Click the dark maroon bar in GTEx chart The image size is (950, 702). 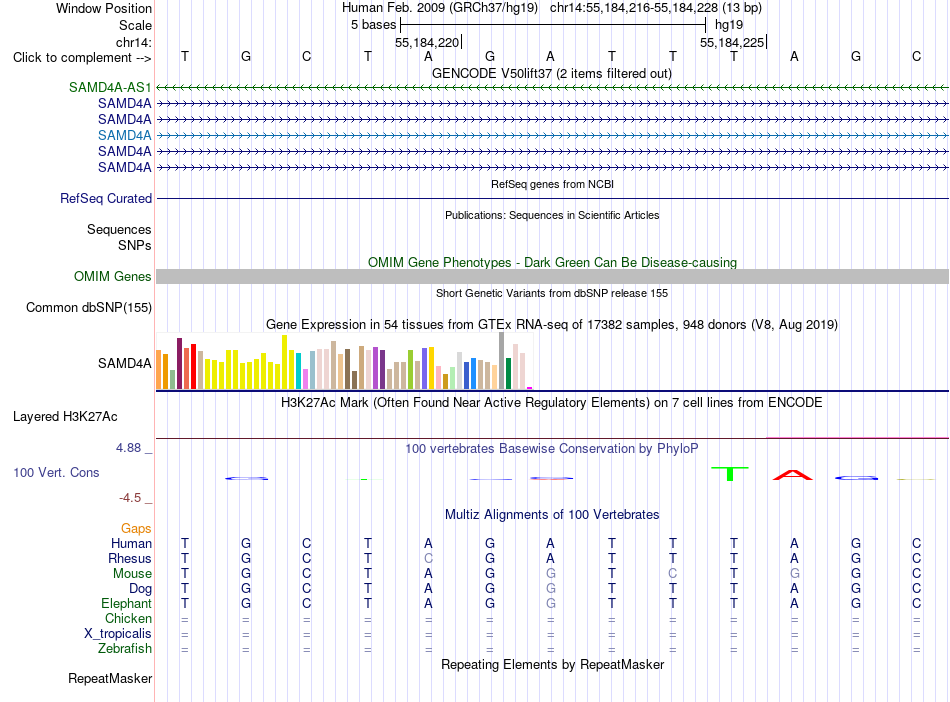tap(179, 363)
